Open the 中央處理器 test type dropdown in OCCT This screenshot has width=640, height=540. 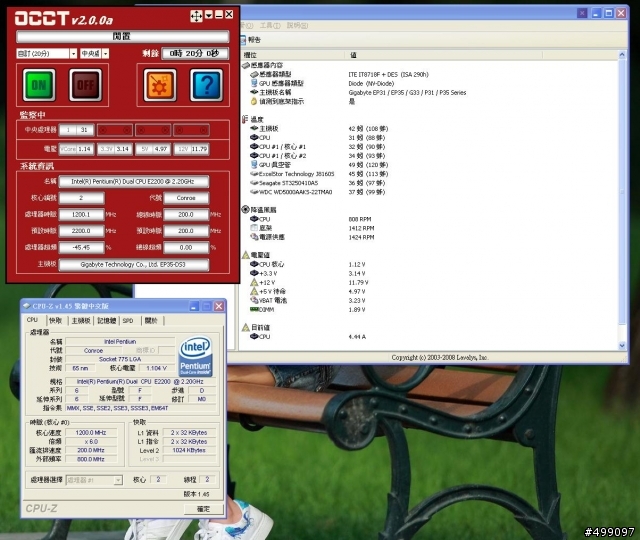[105, 53]
